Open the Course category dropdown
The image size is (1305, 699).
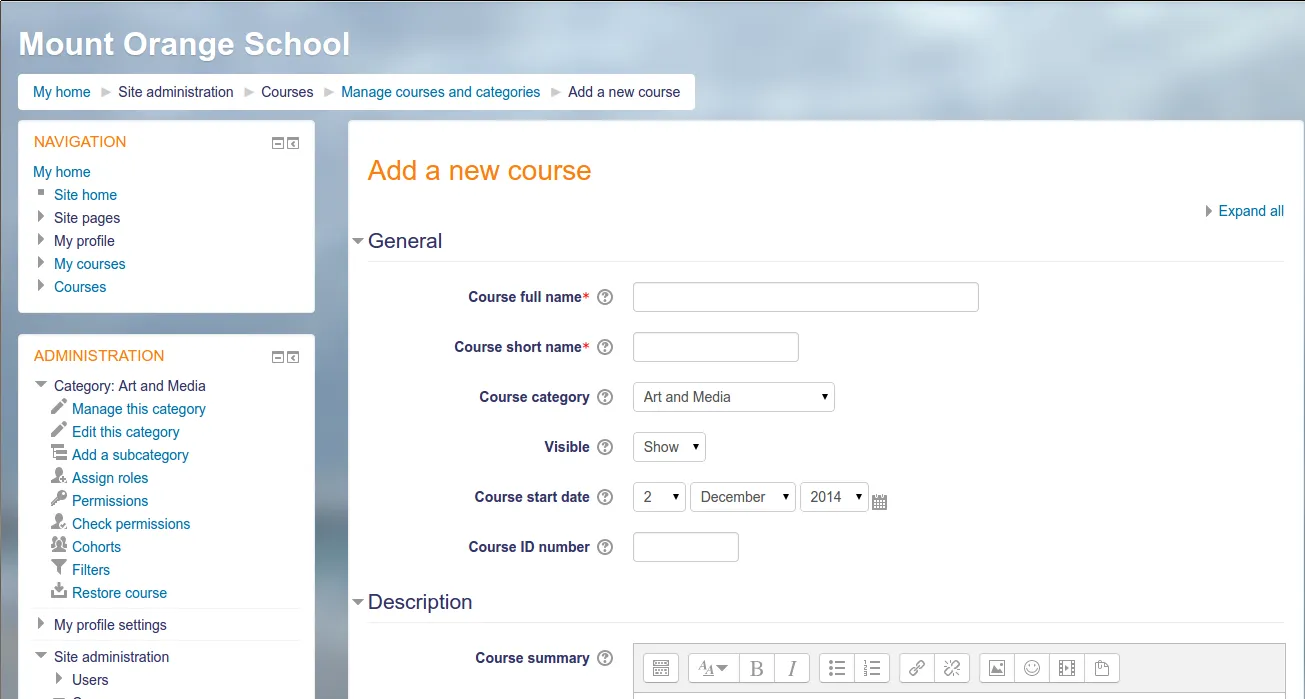tap(733, 397)
